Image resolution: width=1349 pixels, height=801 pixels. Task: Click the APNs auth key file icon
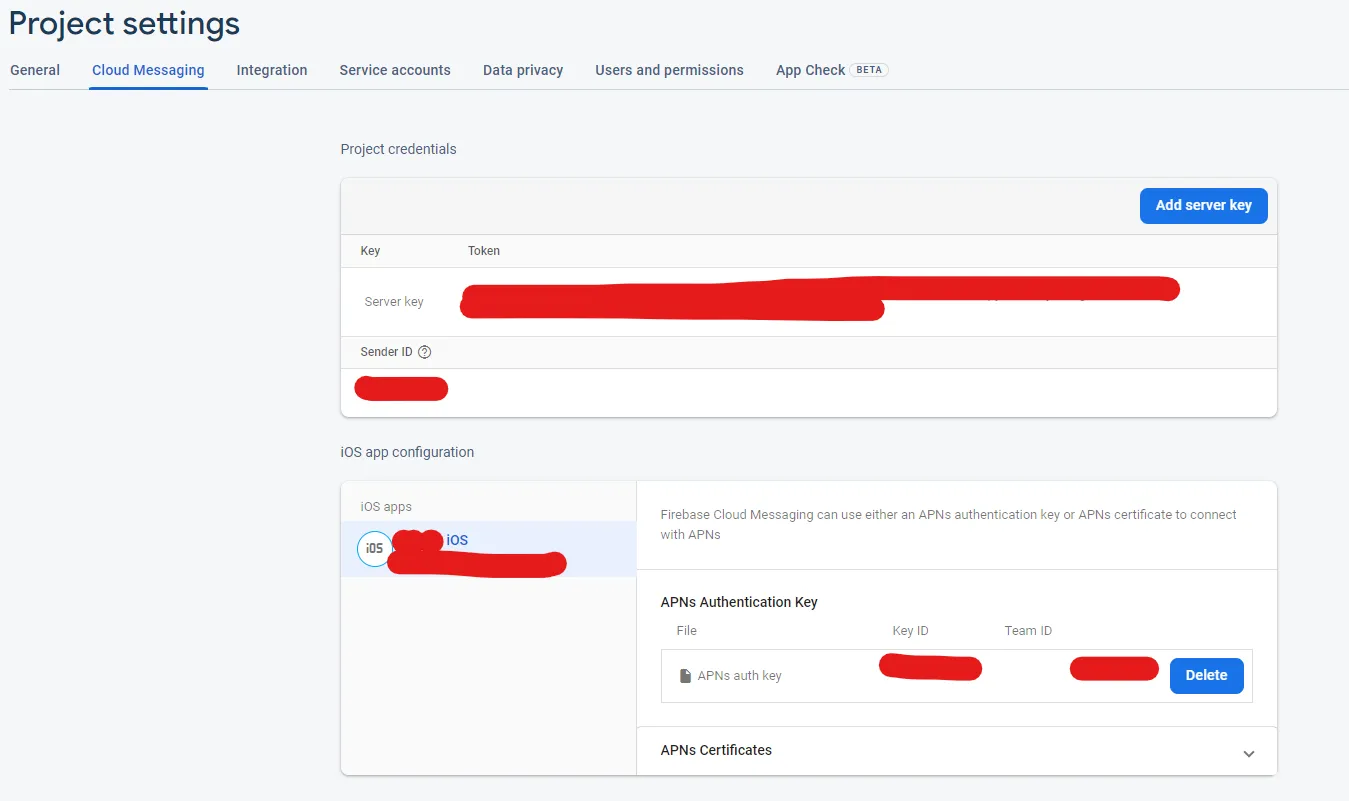[685, 676]
